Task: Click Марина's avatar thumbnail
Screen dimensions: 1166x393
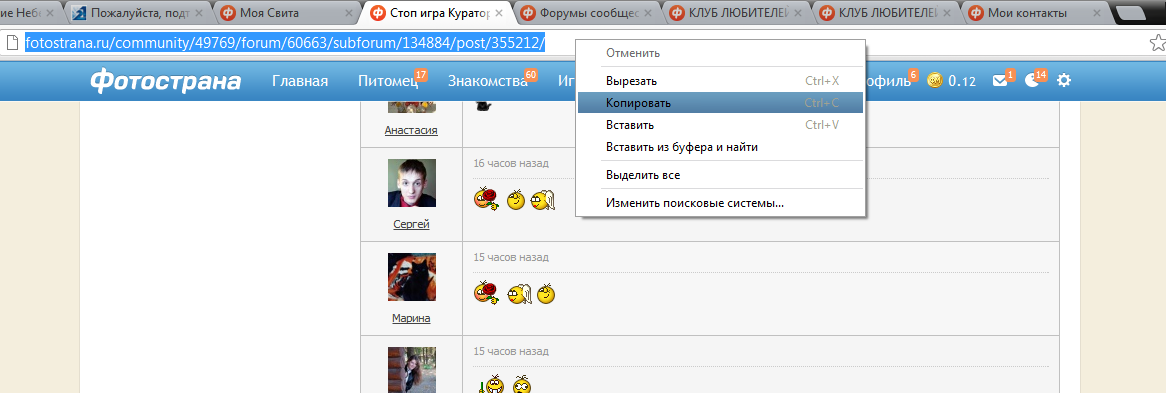Action: (412, 277)
